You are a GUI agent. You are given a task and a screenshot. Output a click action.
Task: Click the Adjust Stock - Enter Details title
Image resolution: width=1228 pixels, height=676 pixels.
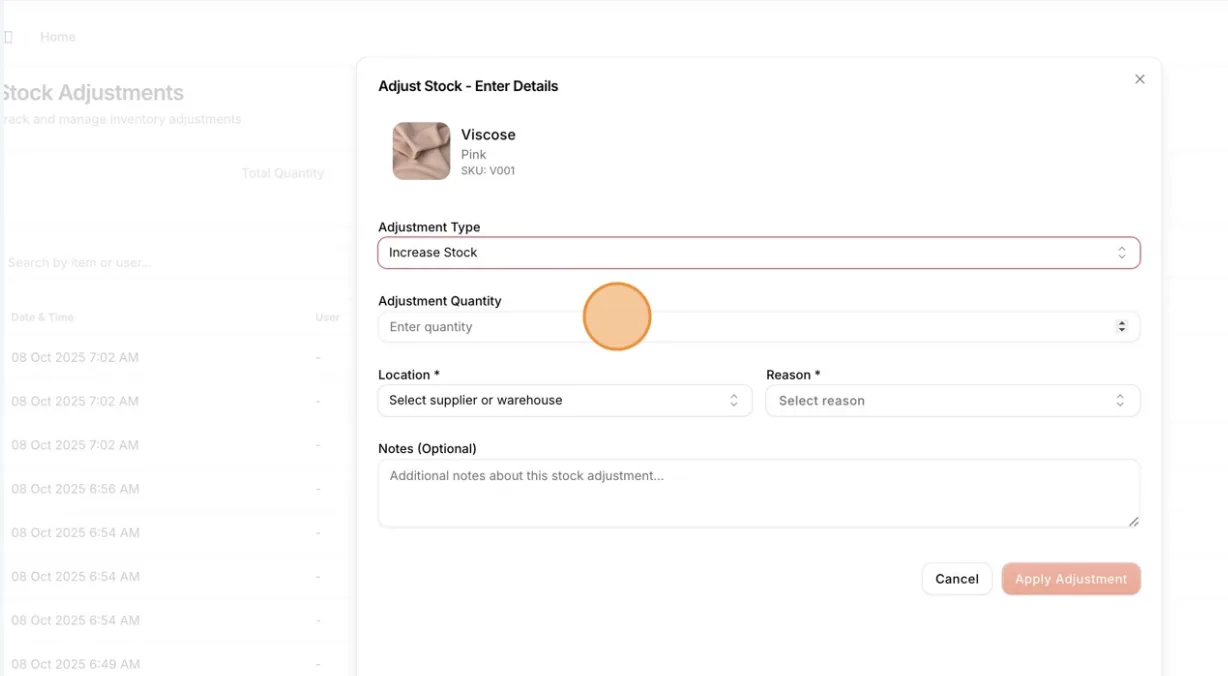tap(468, 86)
